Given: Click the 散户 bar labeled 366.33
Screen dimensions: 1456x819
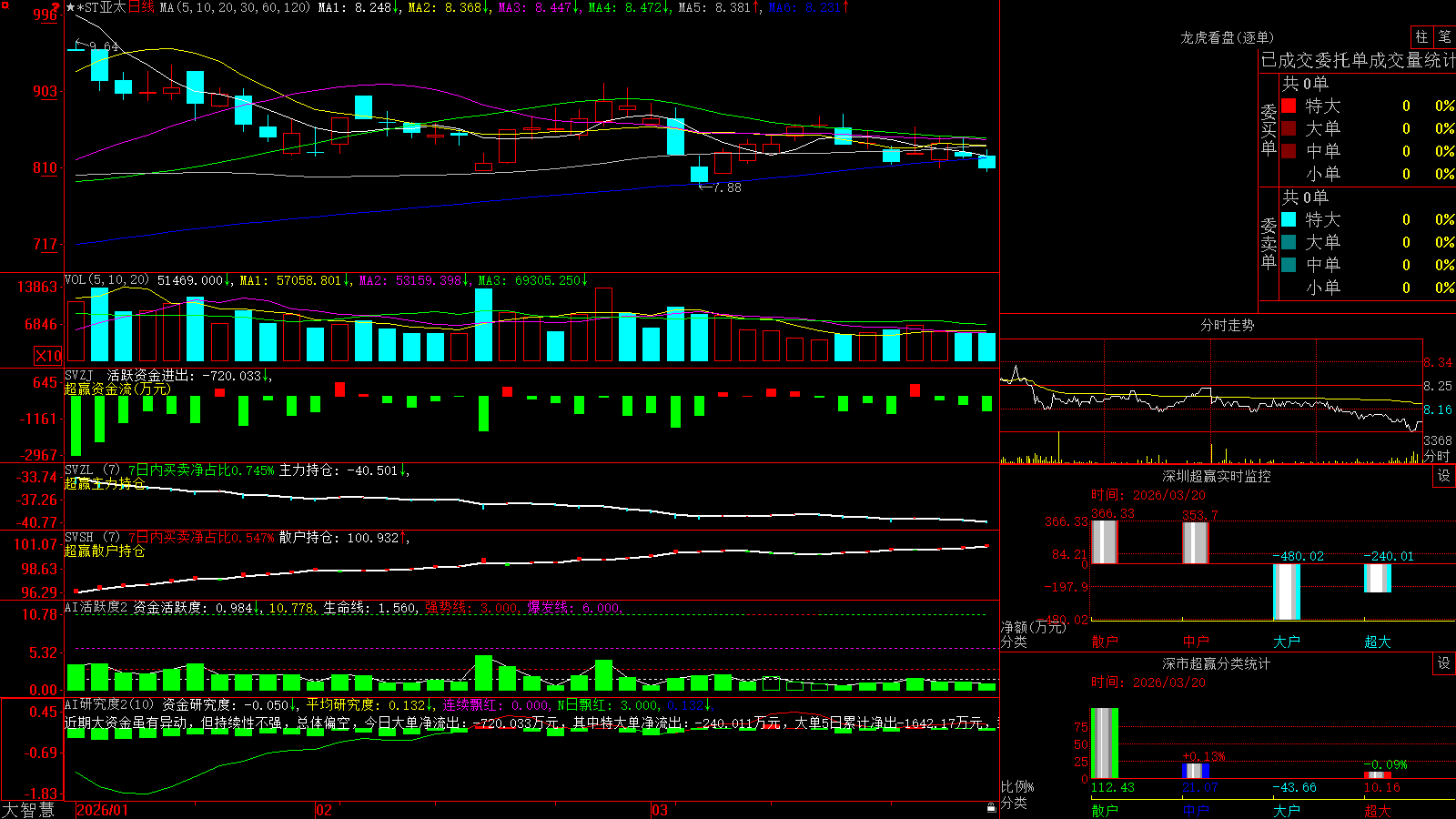Looking at the screenshot, I should (1105, 541).
